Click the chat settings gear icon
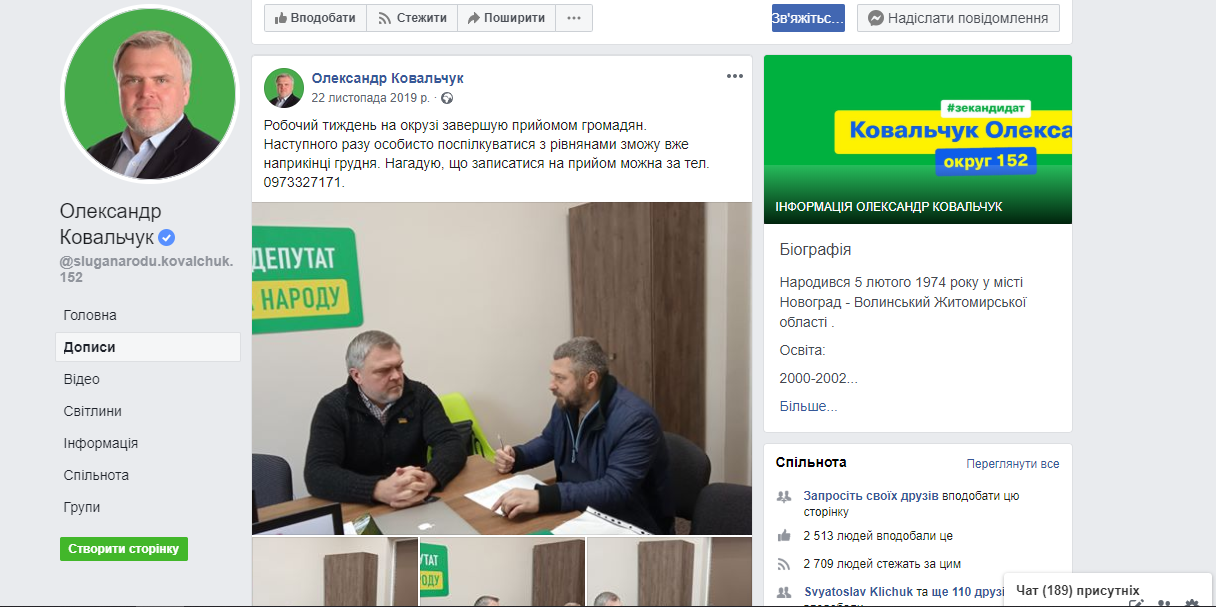This screenshot has width=1216, height=607. 1191,604
